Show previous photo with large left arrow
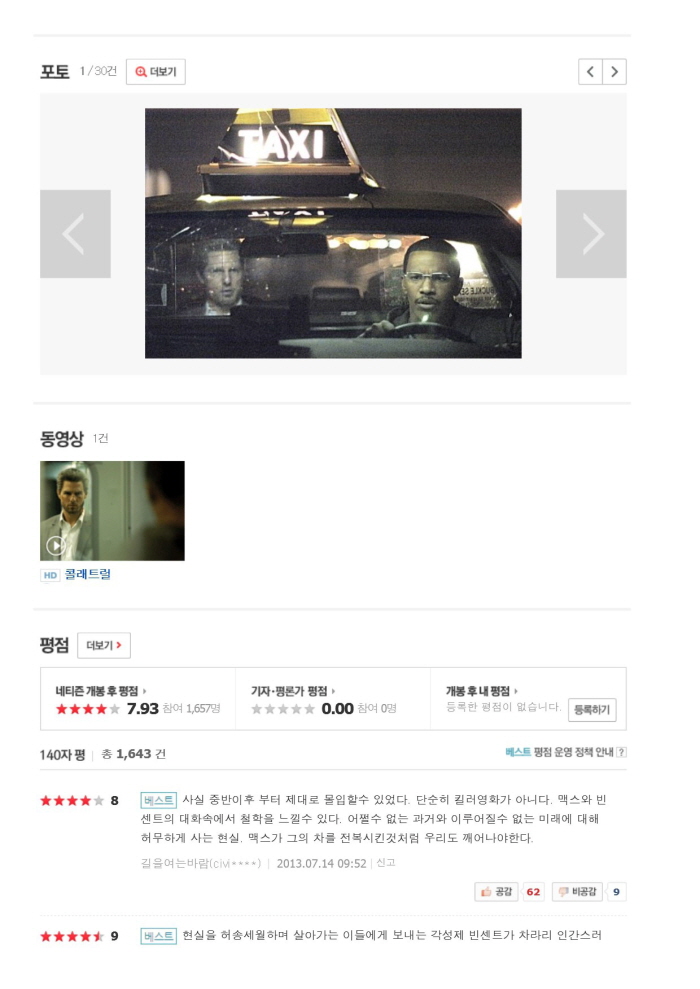Screen dimensions: 700x989 tap(75, 234)
